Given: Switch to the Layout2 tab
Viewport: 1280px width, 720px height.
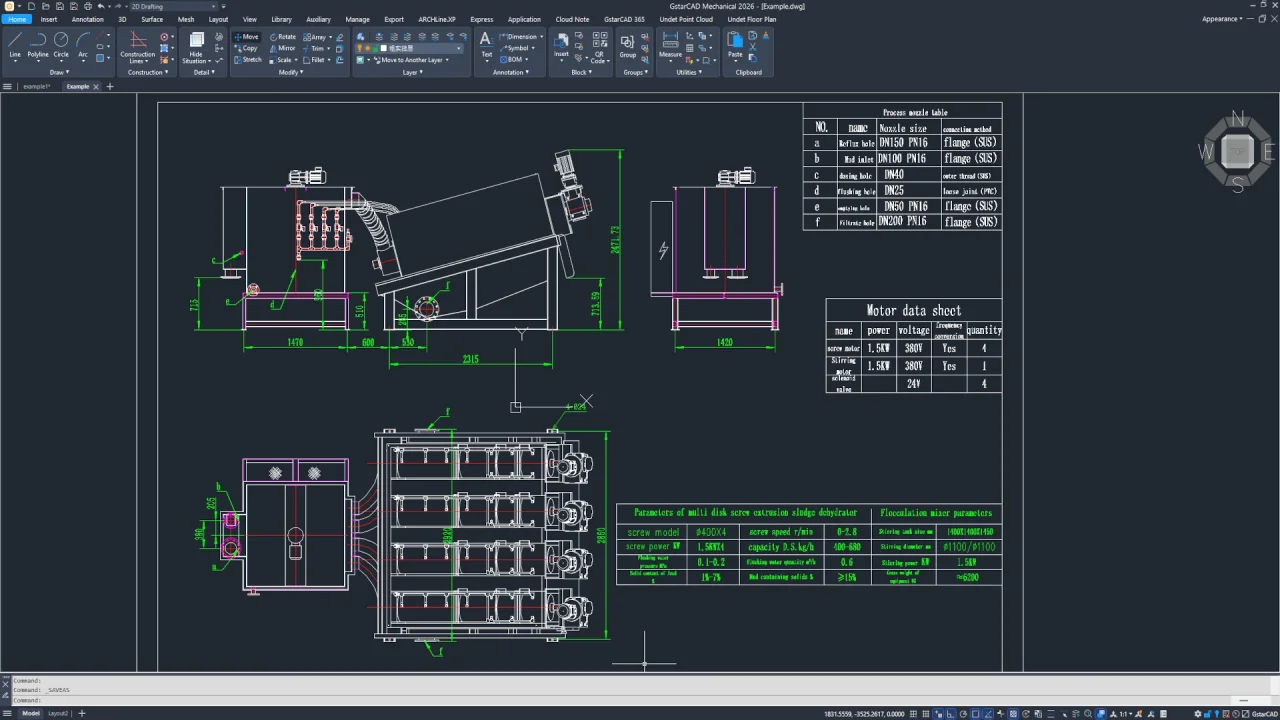Looking at the screenshot, I should [x=58, y=713].
